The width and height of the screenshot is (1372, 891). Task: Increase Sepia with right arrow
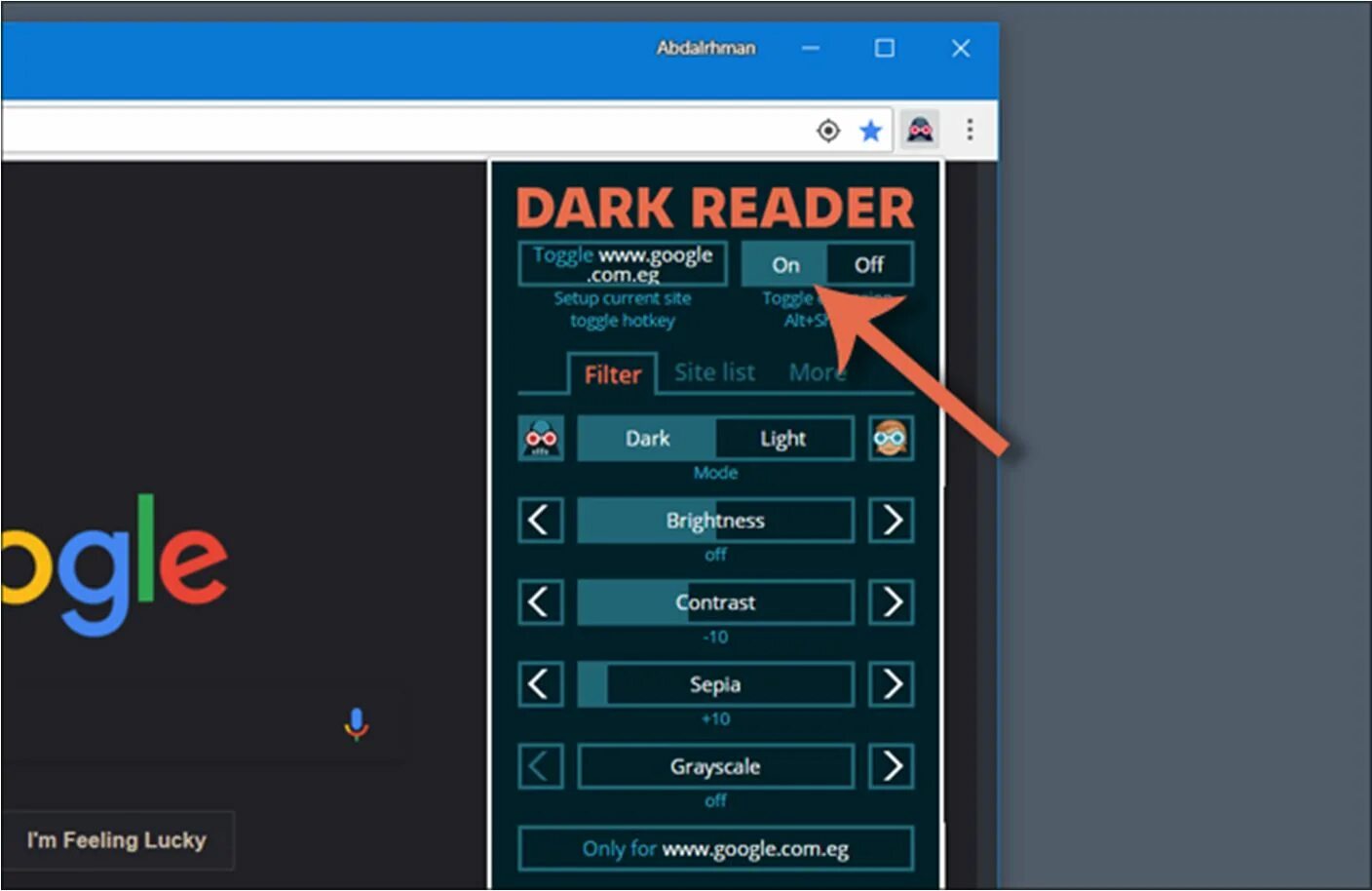891,684
